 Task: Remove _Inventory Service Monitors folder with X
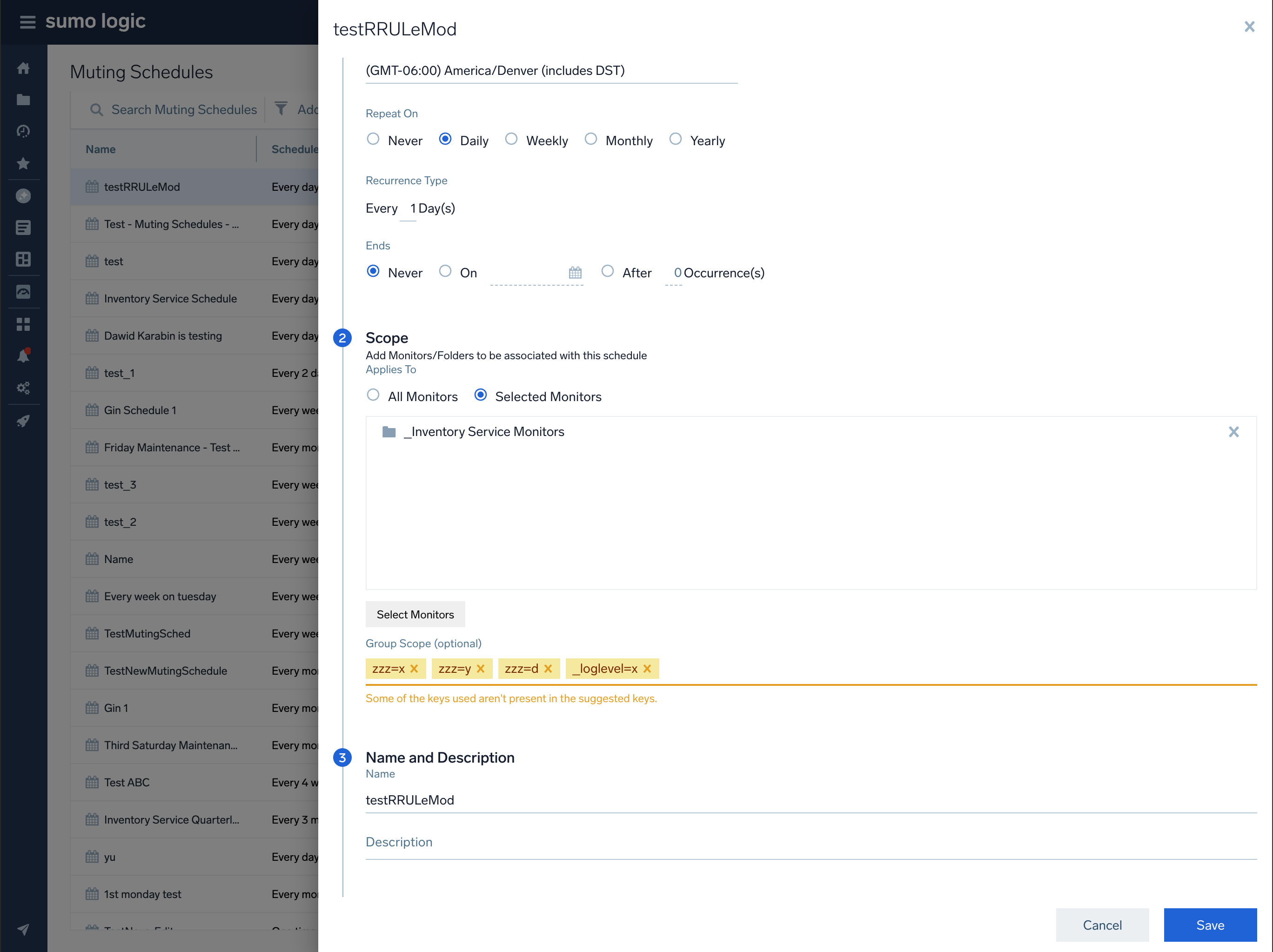tap(1233, 432)
